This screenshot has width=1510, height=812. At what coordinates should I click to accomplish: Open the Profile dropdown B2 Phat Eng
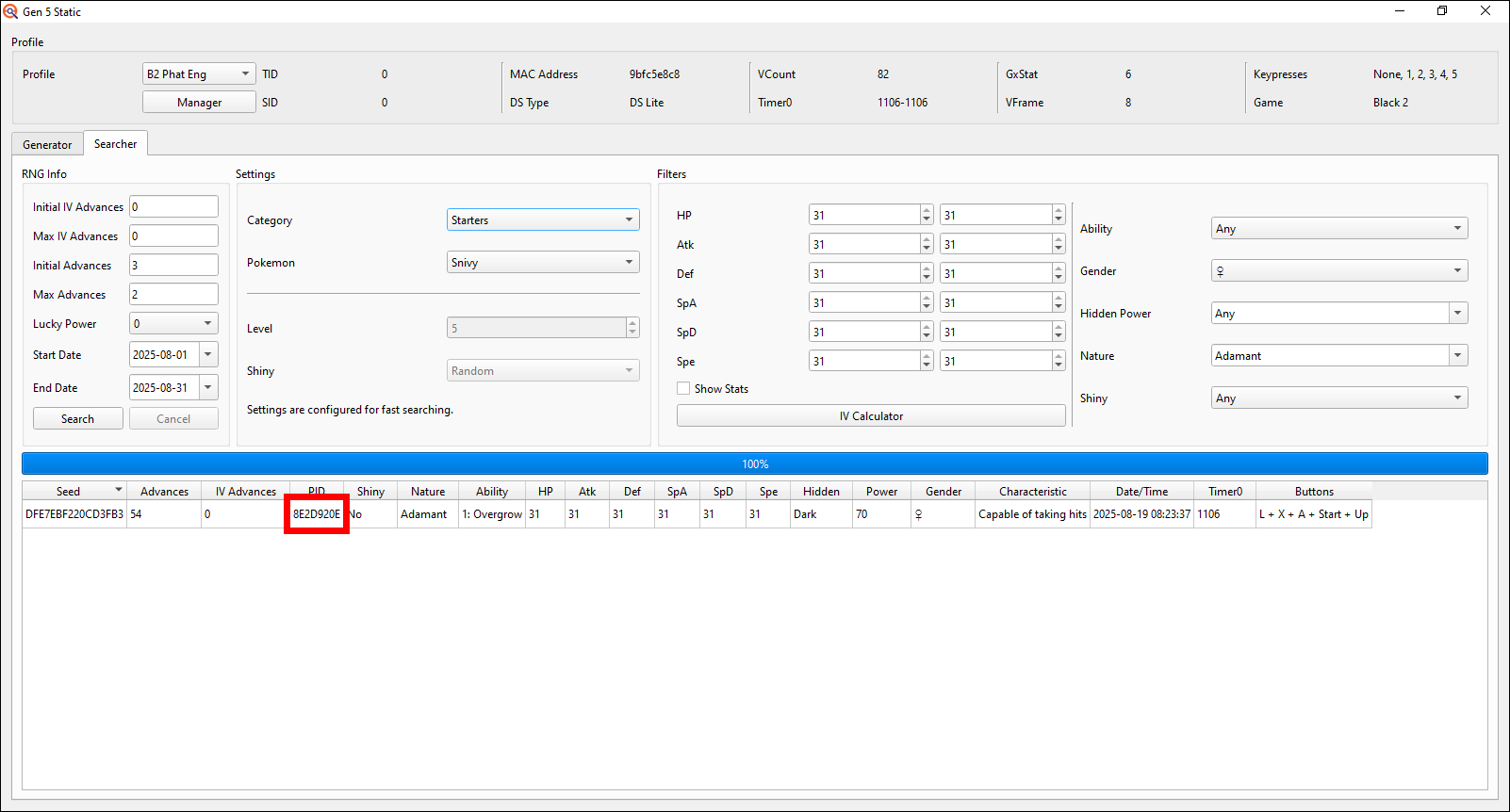199,73
